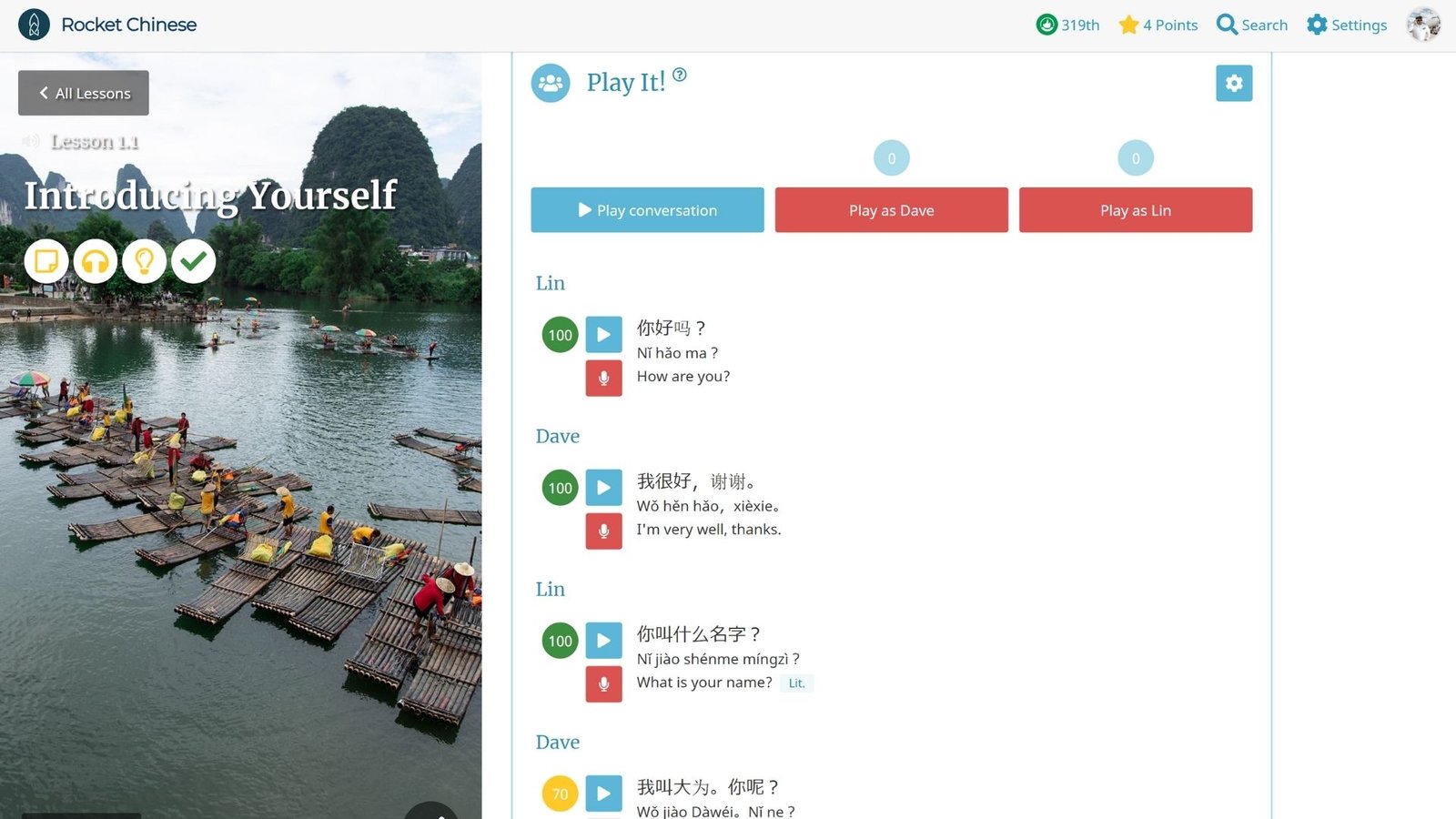Open Play It settings gear
The width and height of the screenshot is (1456, 819).
coord(1234,84)
